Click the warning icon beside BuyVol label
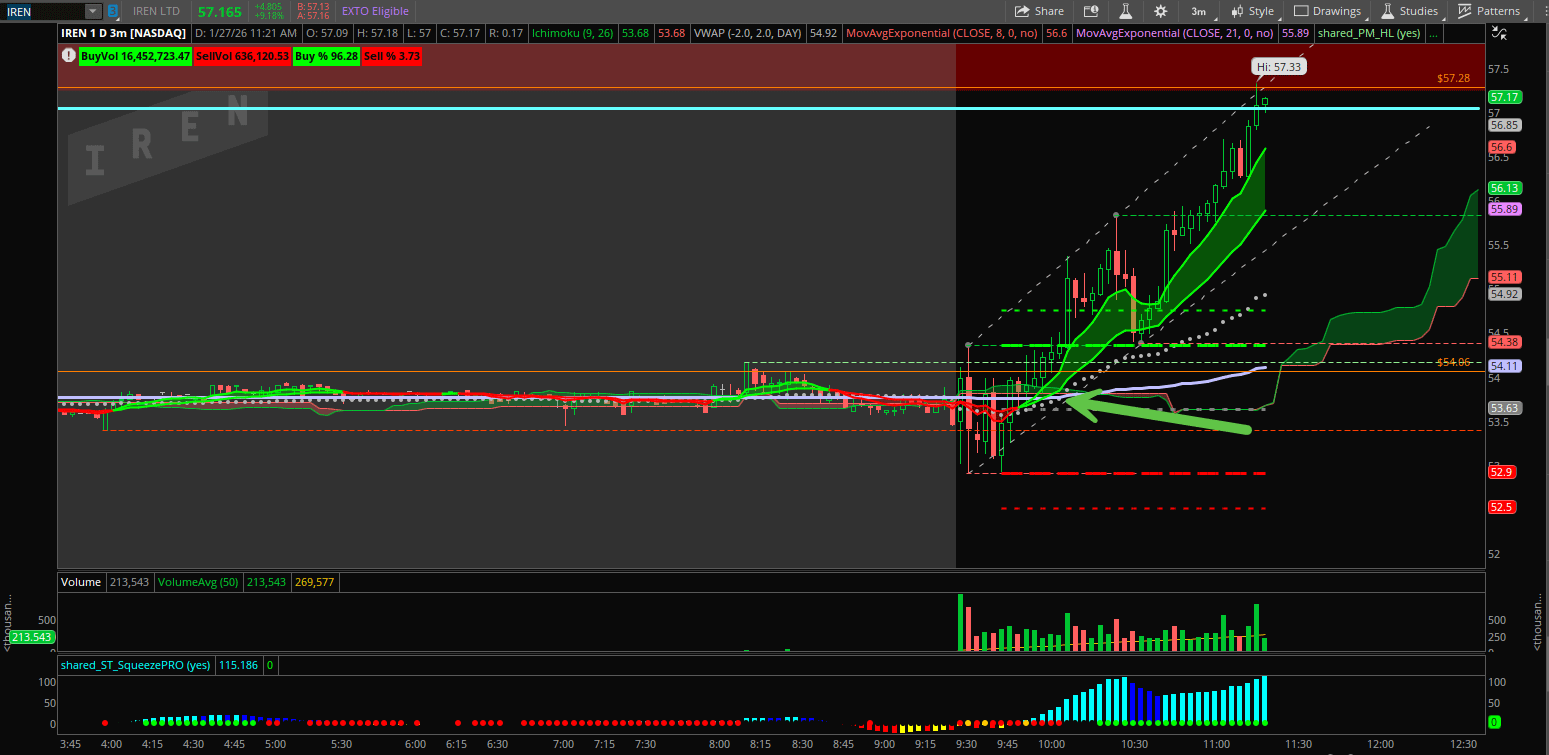The image size is (1549, 755). [x=68, y=56]
